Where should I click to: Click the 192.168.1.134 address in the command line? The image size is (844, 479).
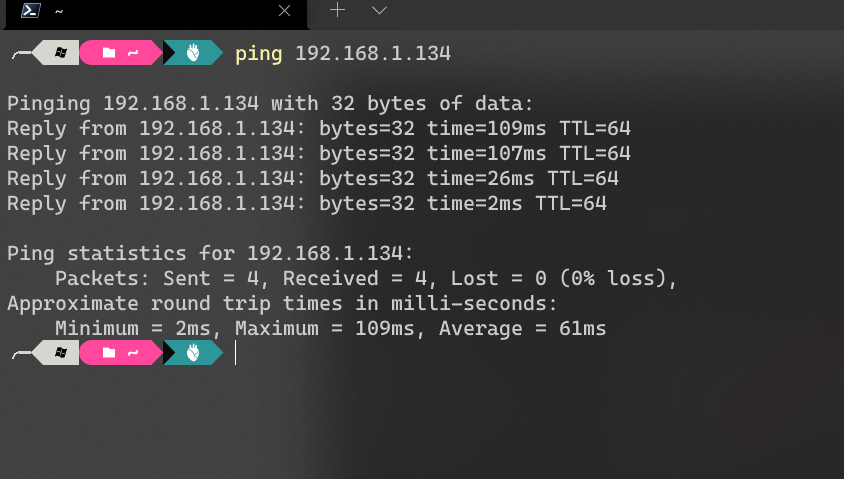[372, 53]
